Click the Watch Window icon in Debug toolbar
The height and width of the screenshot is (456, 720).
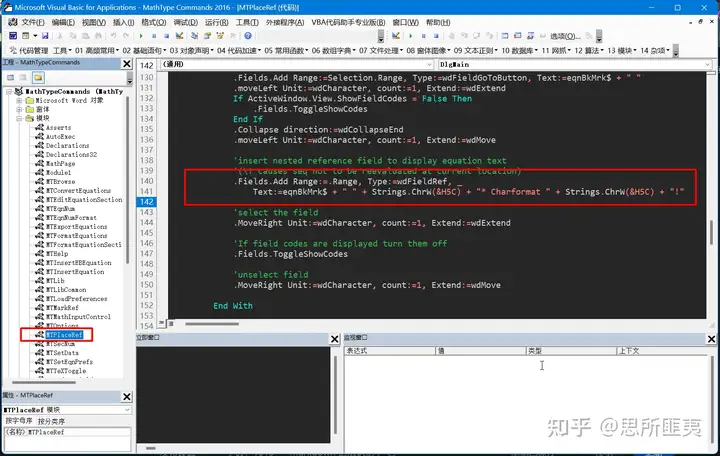[530, 36]
